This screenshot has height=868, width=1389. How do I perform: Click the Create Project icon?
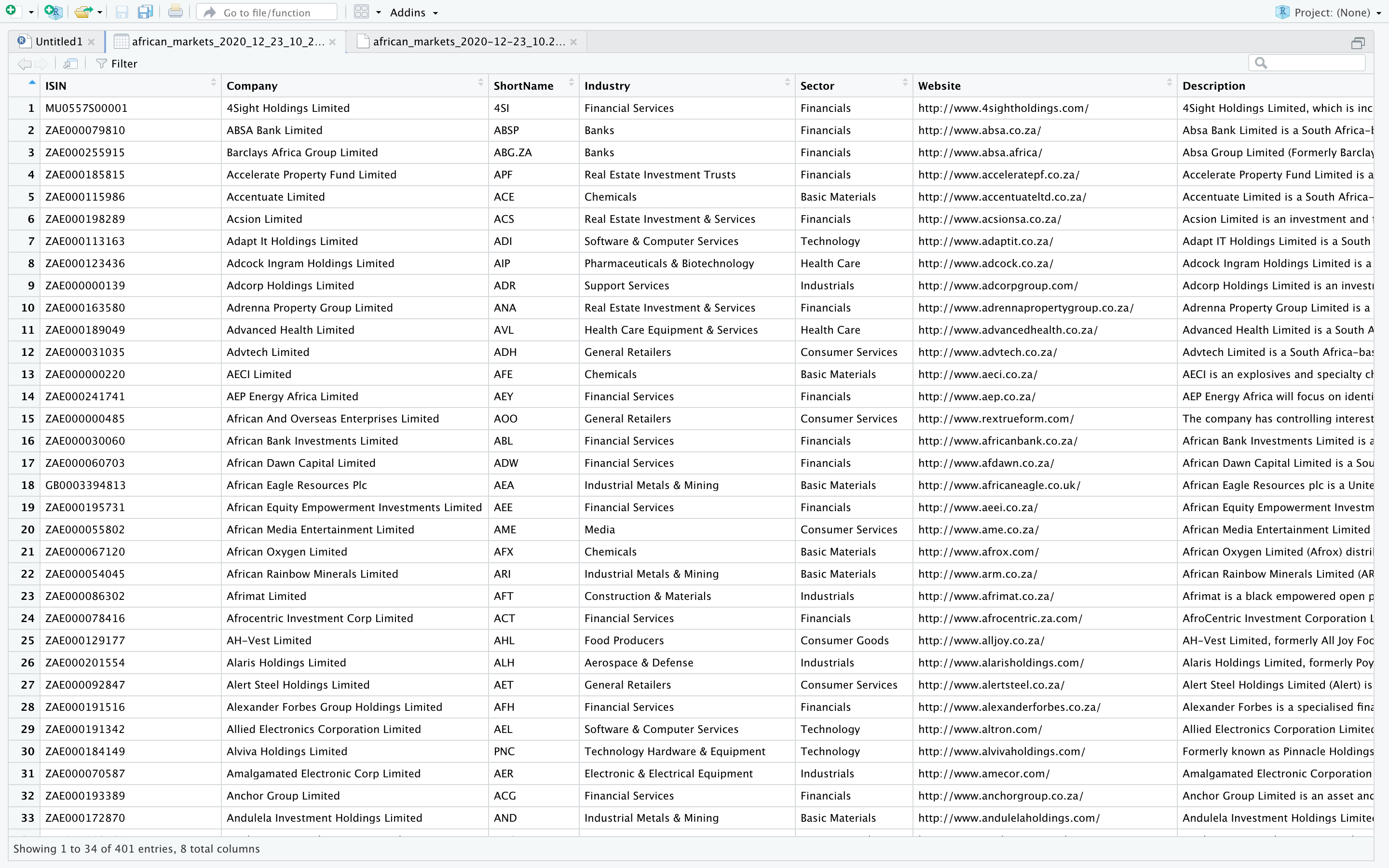[54, 12]
